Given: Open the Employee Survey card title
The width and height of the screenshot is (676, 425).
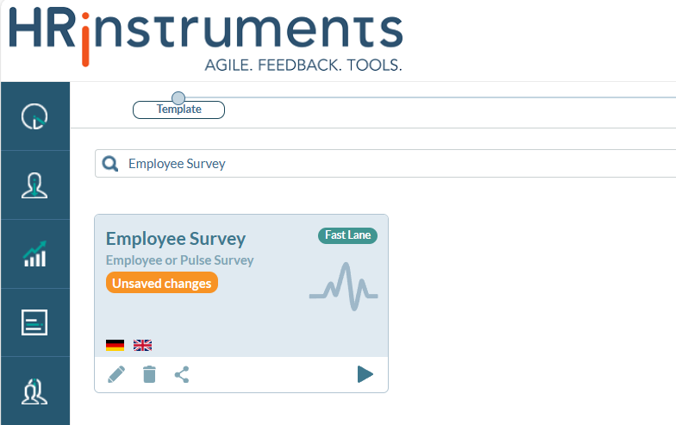Looking at the screenshot, I should (176, 239).
